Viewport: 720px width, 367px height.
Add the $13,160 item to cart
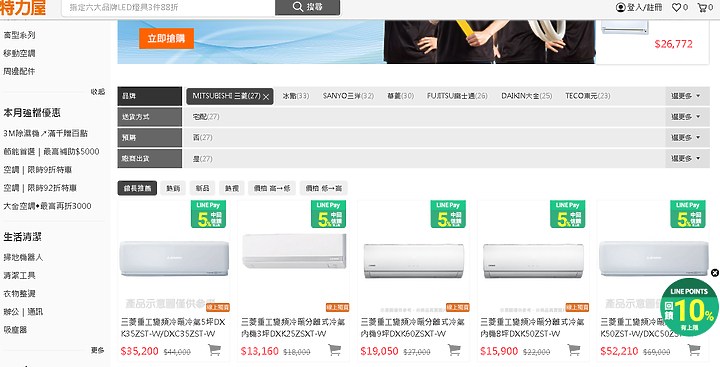pos(335,350)
